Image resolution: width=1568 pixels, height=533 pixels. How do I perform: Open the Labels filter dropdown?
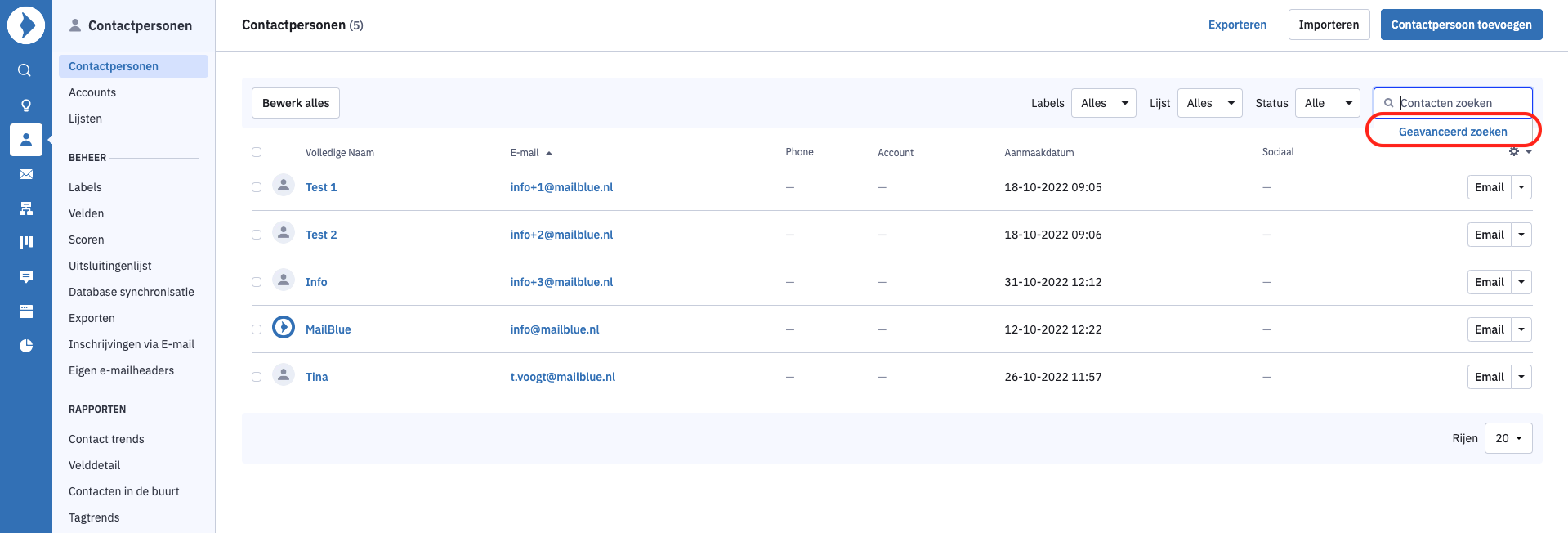(x=1103, y=103)
